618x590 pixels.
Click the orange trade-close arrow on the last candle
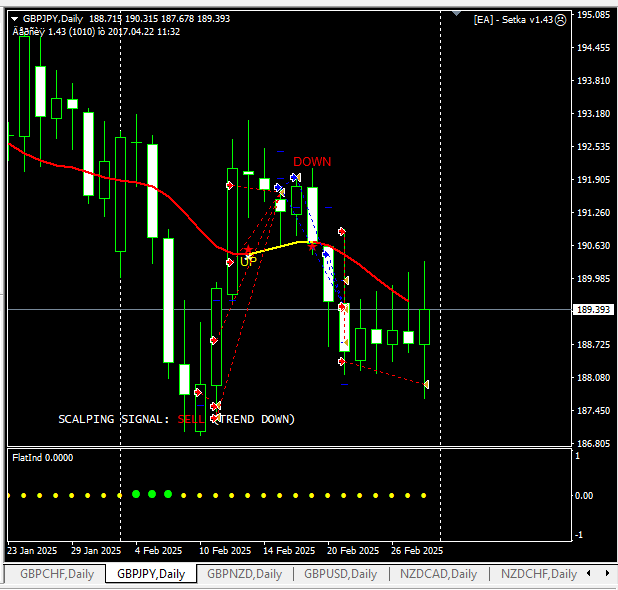tap(426, 384)
